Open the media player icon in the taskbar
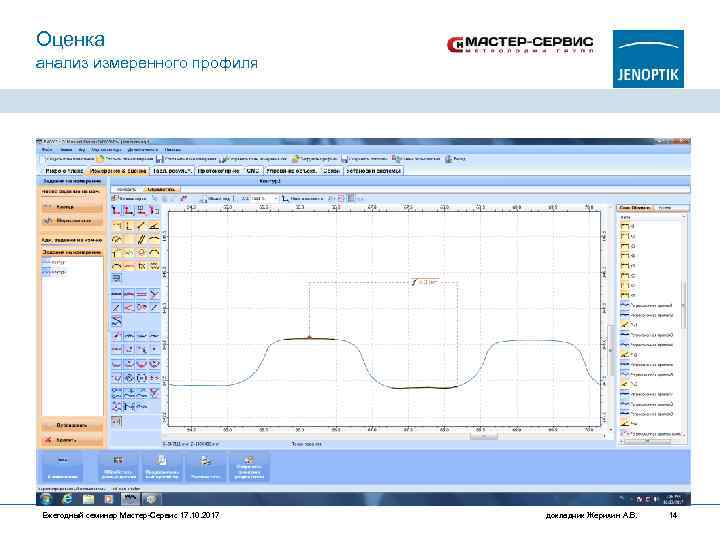 coord(109,499)
